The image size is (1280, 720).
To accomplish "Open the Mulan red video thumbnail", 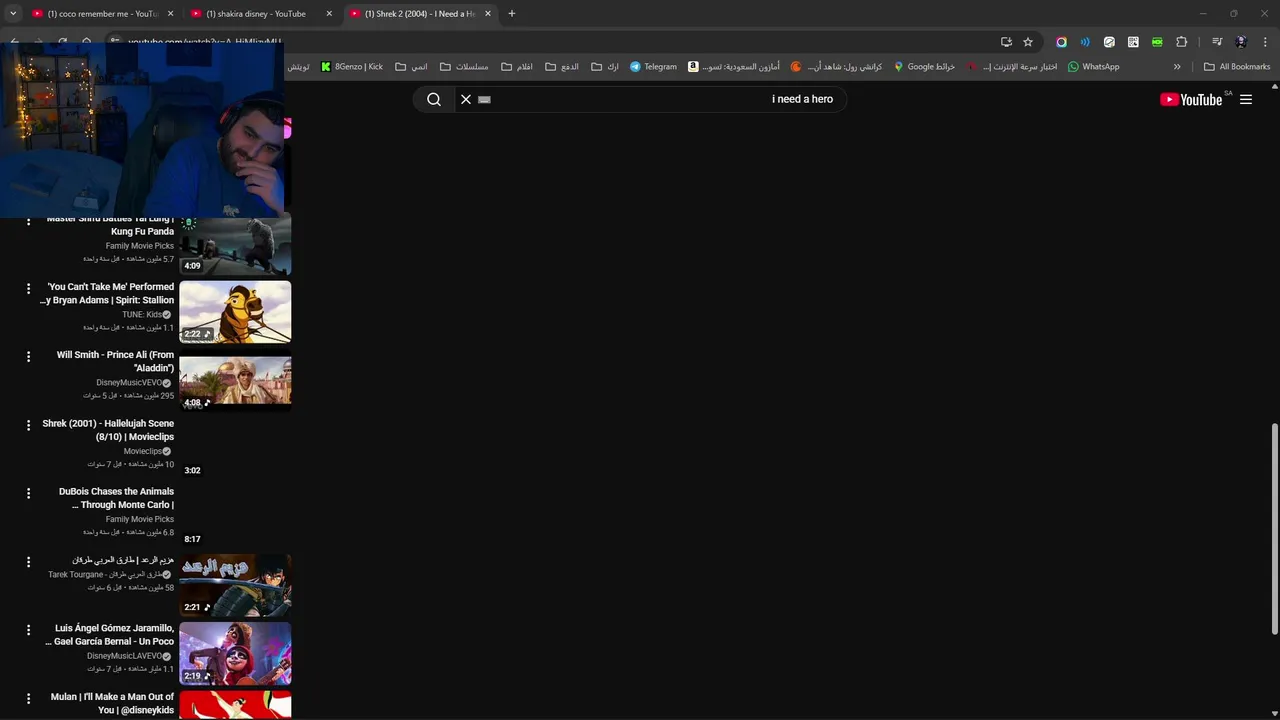I will tap(235, 705).
